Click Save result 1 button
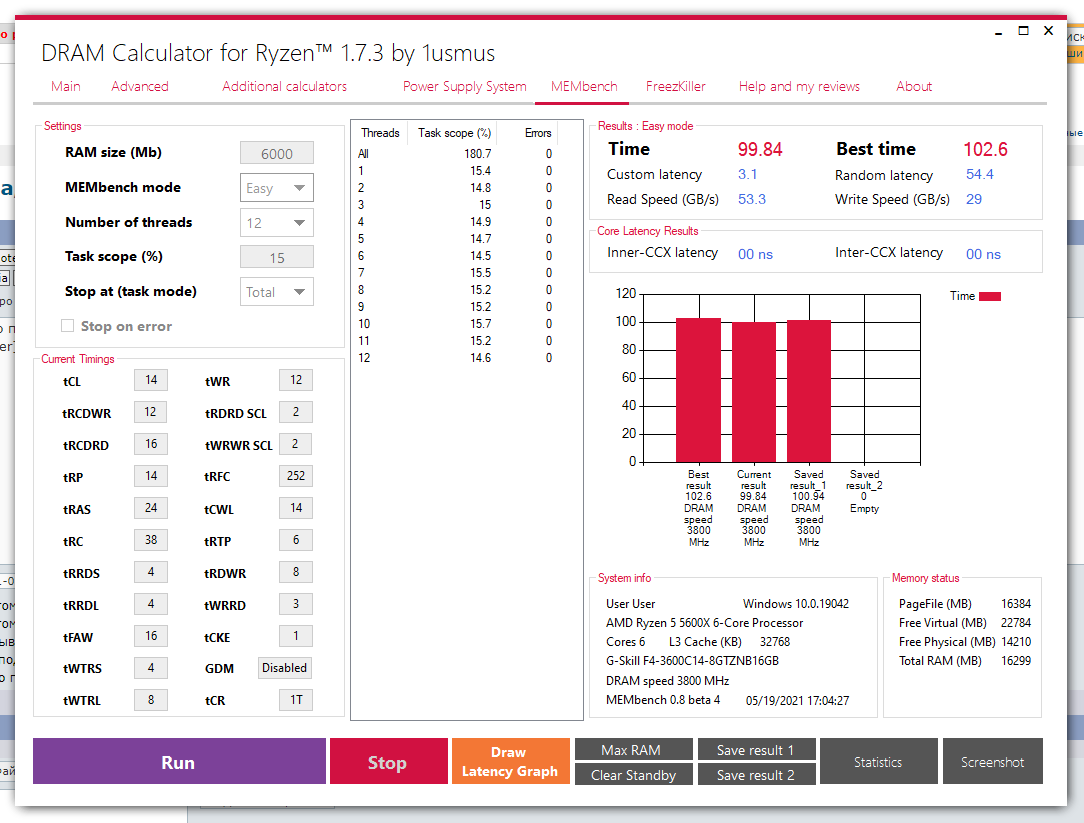Screen dimensions: 1084x823 (756, 750)
